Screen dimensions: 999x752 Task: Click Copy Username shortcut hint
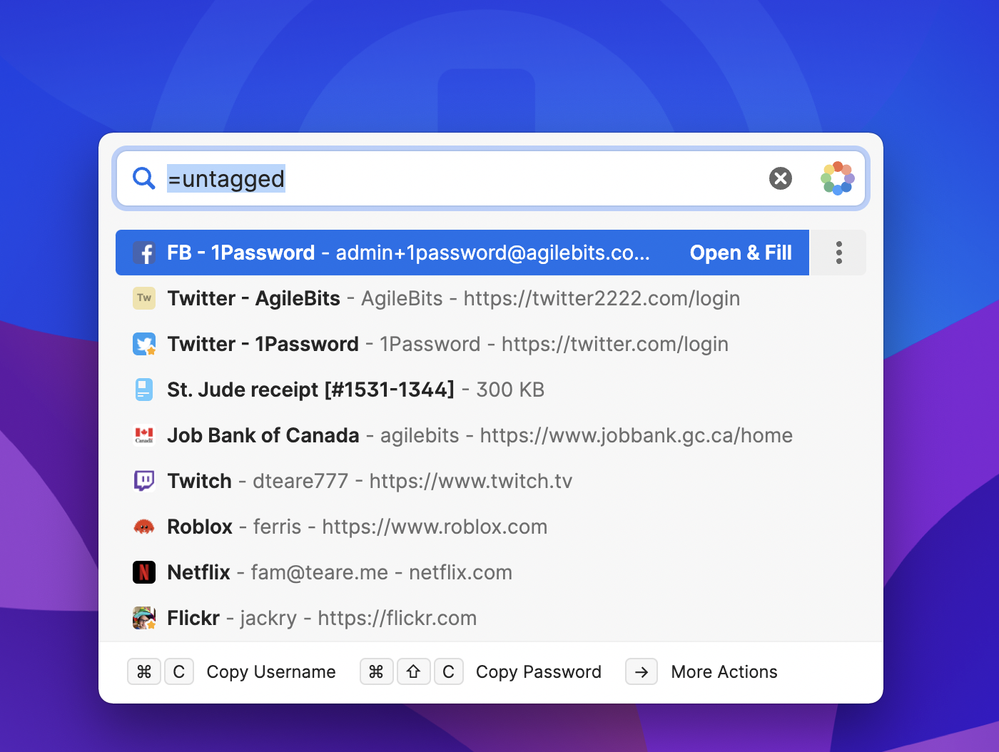click(x=270, y=672)
